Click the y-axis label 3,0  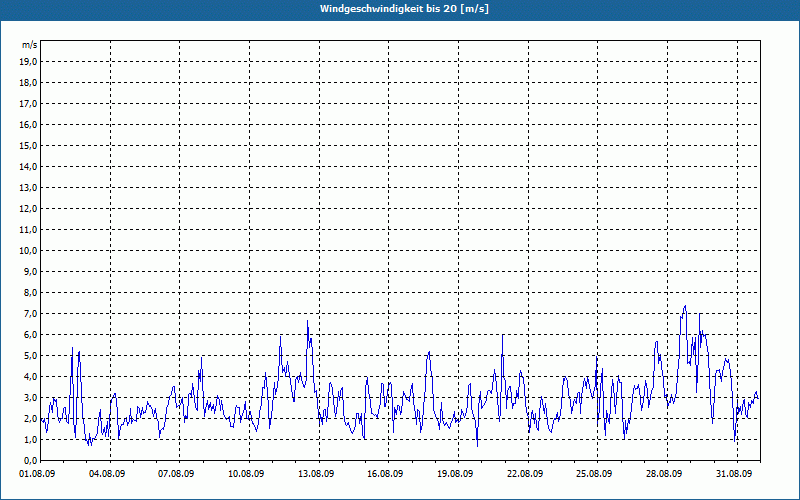tap(31, 397)
